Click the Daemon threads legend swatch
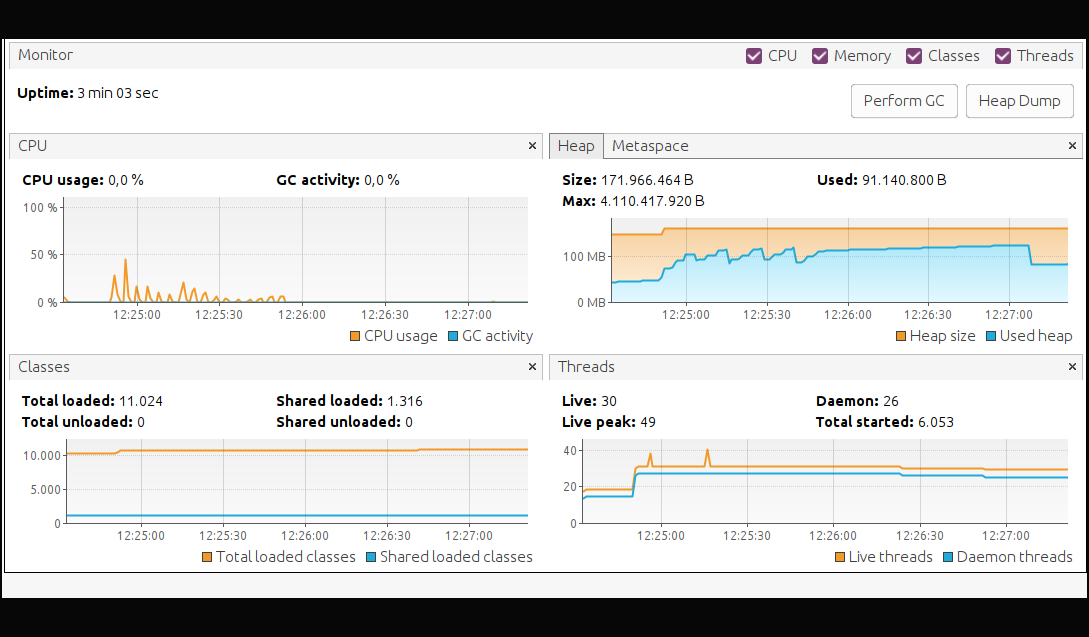Image resolution: width=1089 pixels, height=637 pixels. click(948, 557)
